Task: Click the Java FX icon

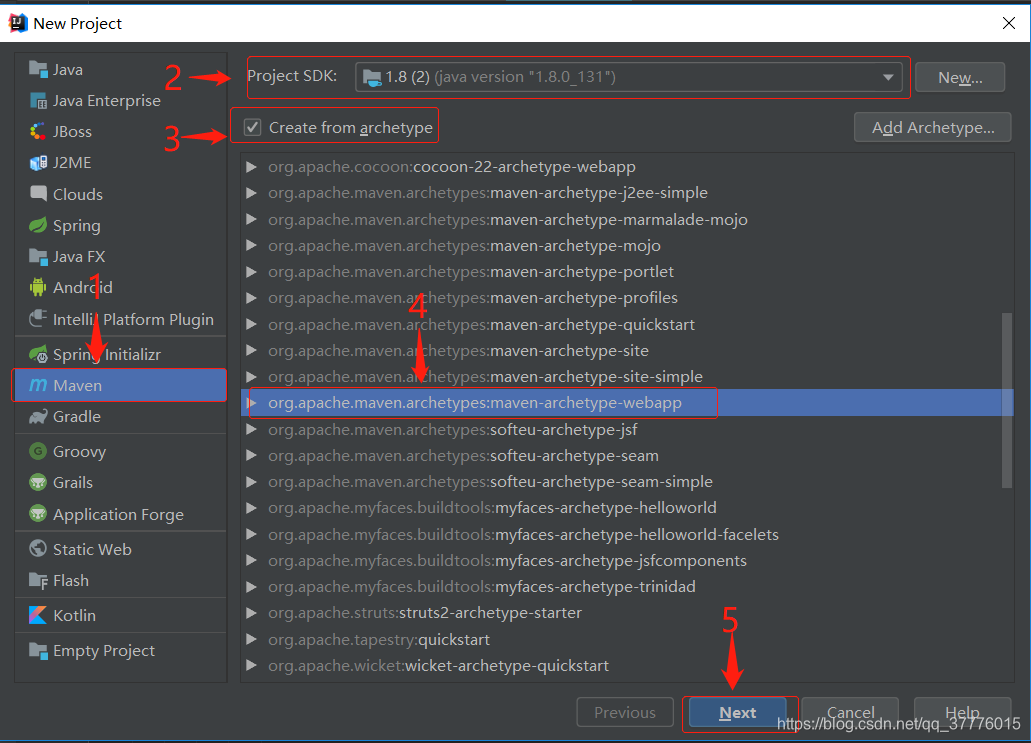Action: point(38,256)
